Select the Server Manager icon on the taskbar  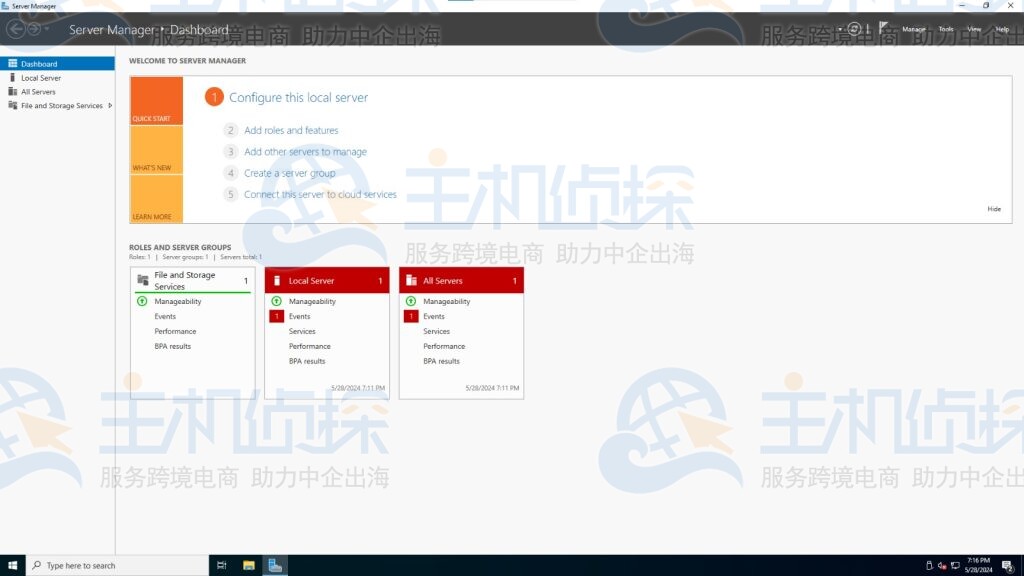point(275,565)
